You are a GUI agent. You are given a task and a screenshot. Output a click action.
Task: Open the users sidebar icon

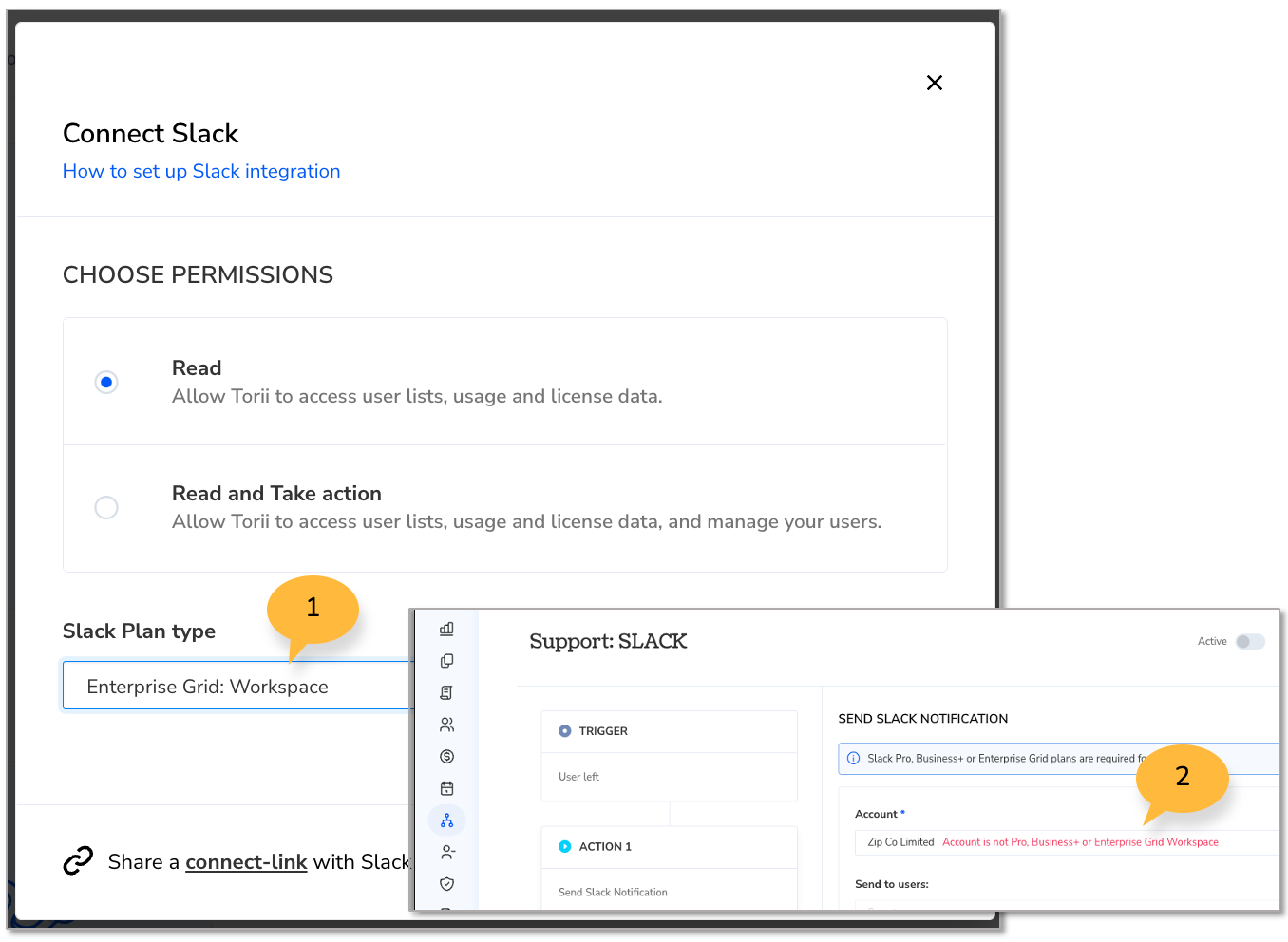click(x=446, y=725)
